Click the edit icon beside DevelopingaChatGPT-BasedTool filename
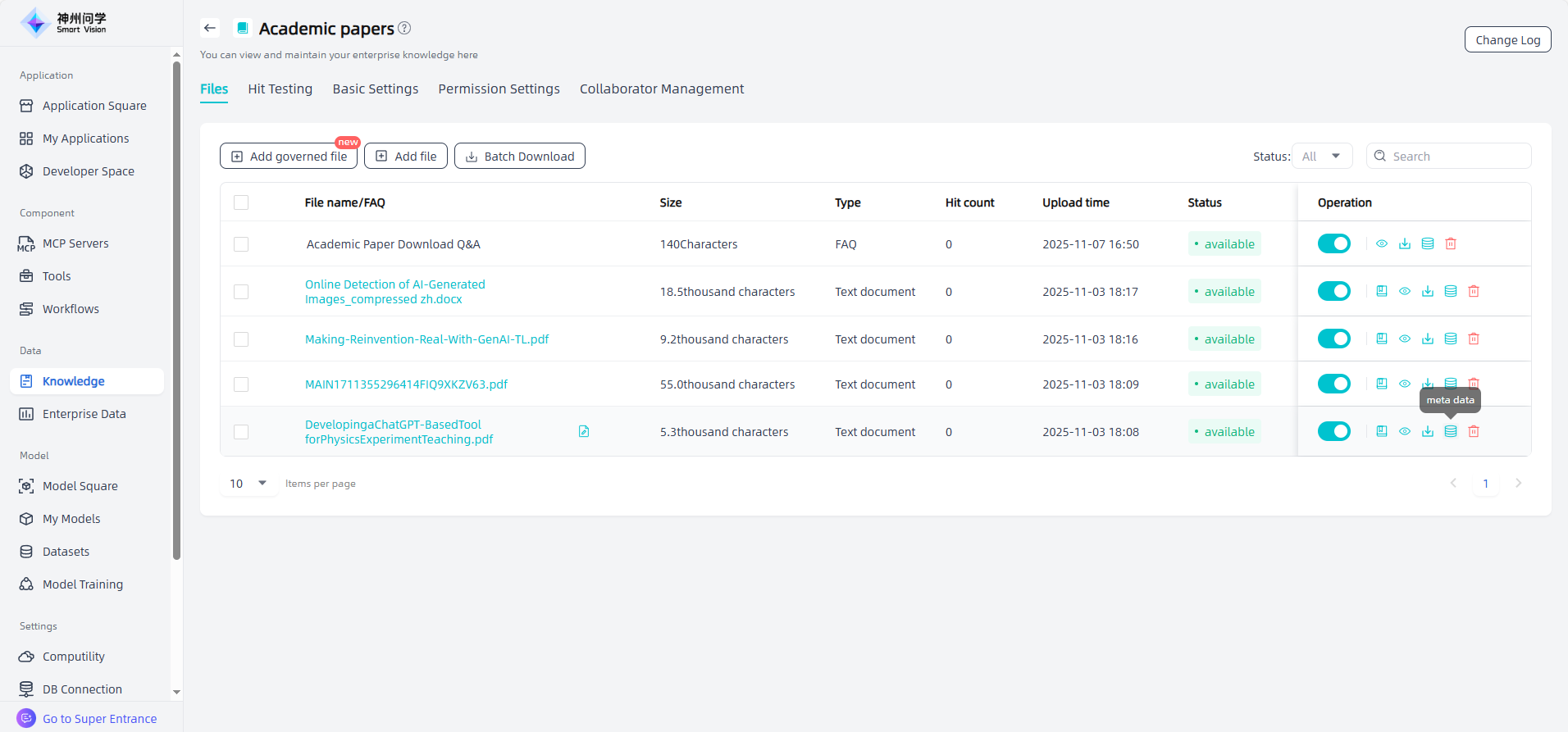Image resolution: width=1568 pixels, height=732 pixels. pos(584,431)
